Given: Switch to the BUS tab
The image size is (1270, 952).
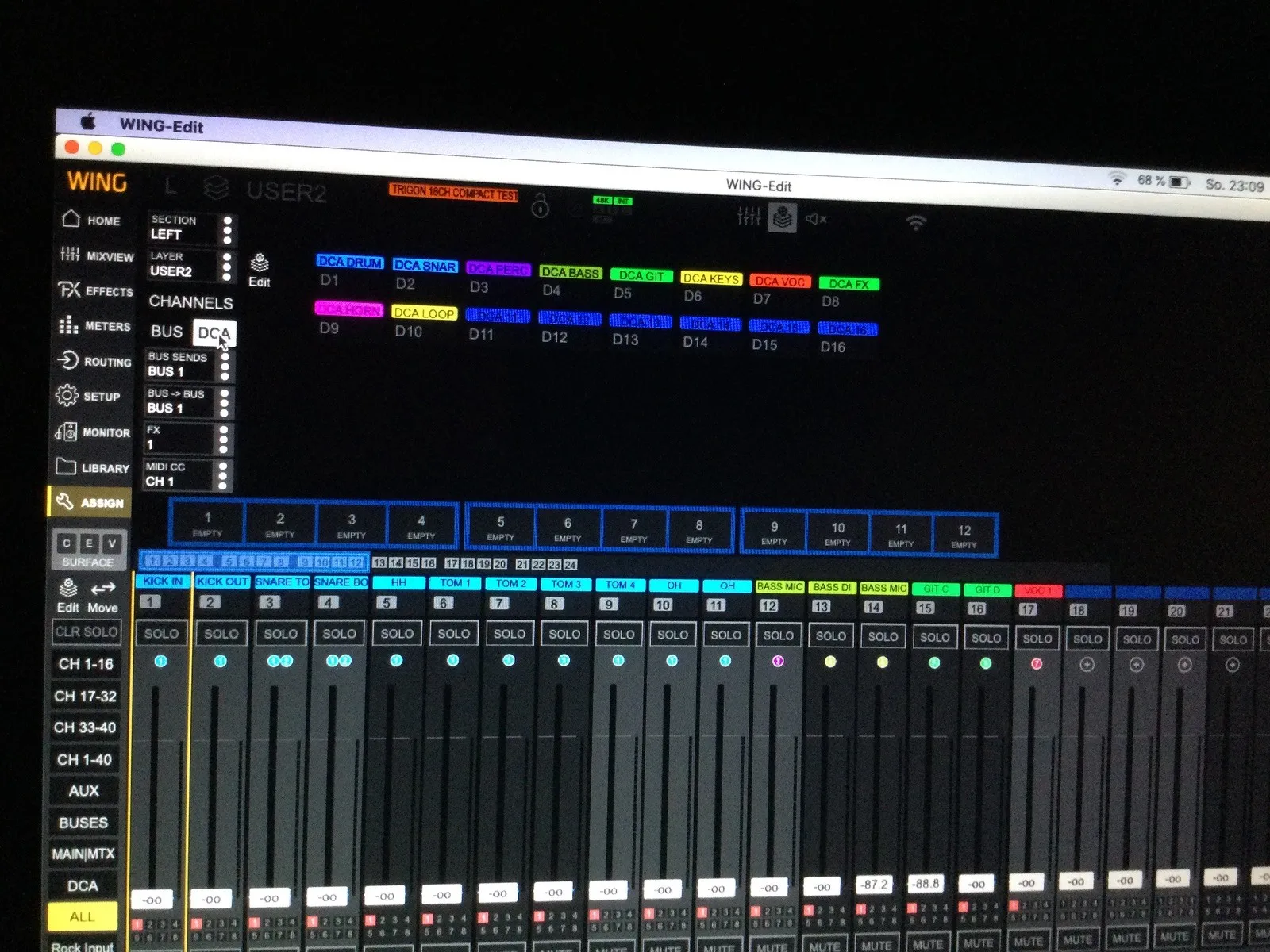Looking at the screenshot, I should (167, 332).
